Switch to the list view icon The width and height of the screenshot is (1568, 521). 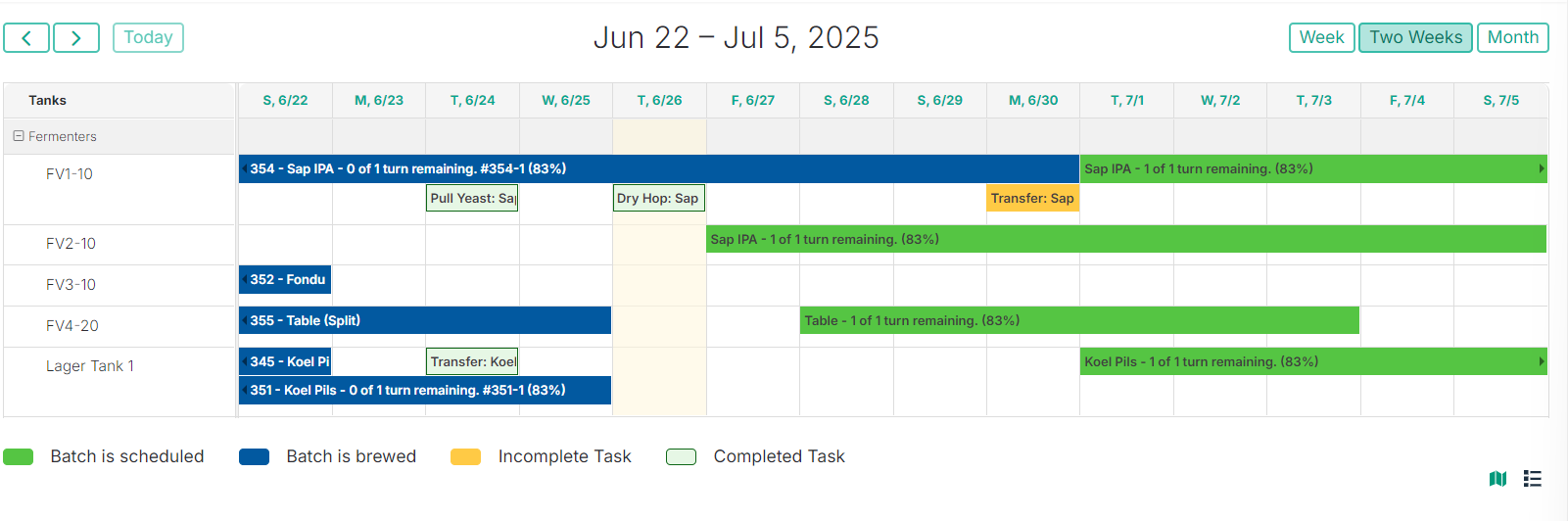[1533, 478]
